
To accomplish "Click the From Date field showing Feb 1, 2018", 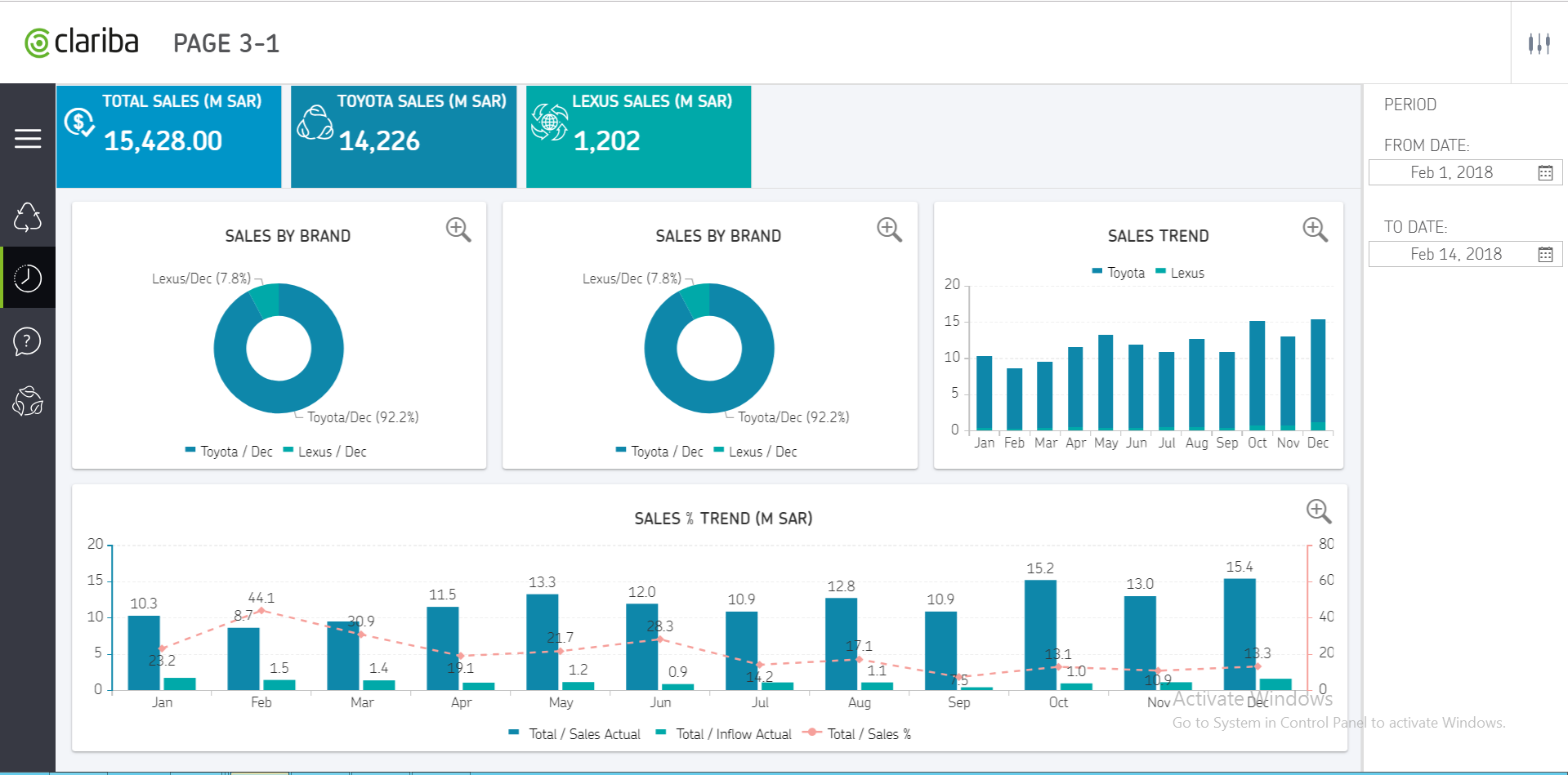I will [1465, 172].
